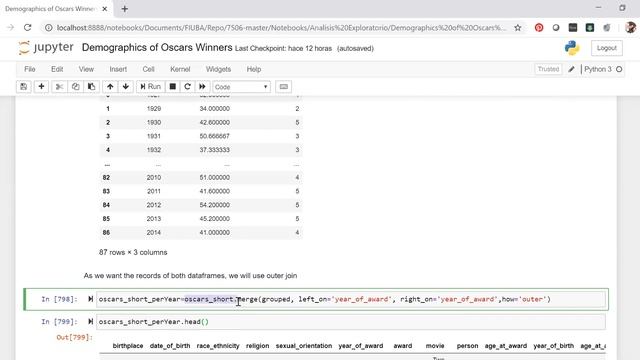Cut selected cells with scissors icon
640x360 pixels.
[59, 87]
